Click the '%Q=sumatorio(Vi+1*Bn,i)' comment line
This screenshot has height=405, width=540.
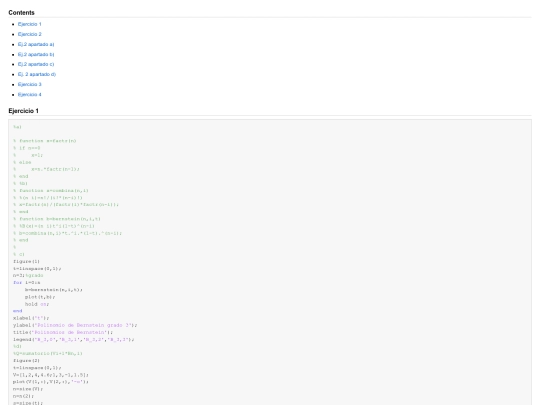48,353
